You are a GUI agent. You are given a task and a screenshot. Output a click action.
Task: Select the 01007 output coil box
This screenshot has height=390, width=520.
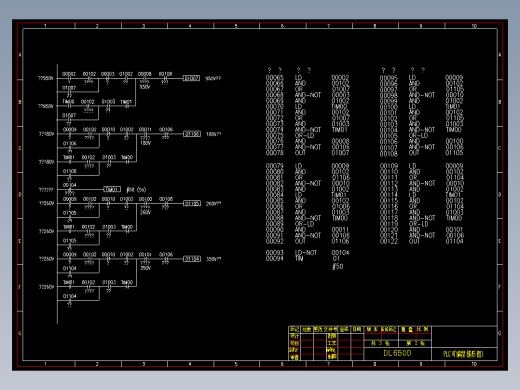pyautogui.click(x=192, y=78)
